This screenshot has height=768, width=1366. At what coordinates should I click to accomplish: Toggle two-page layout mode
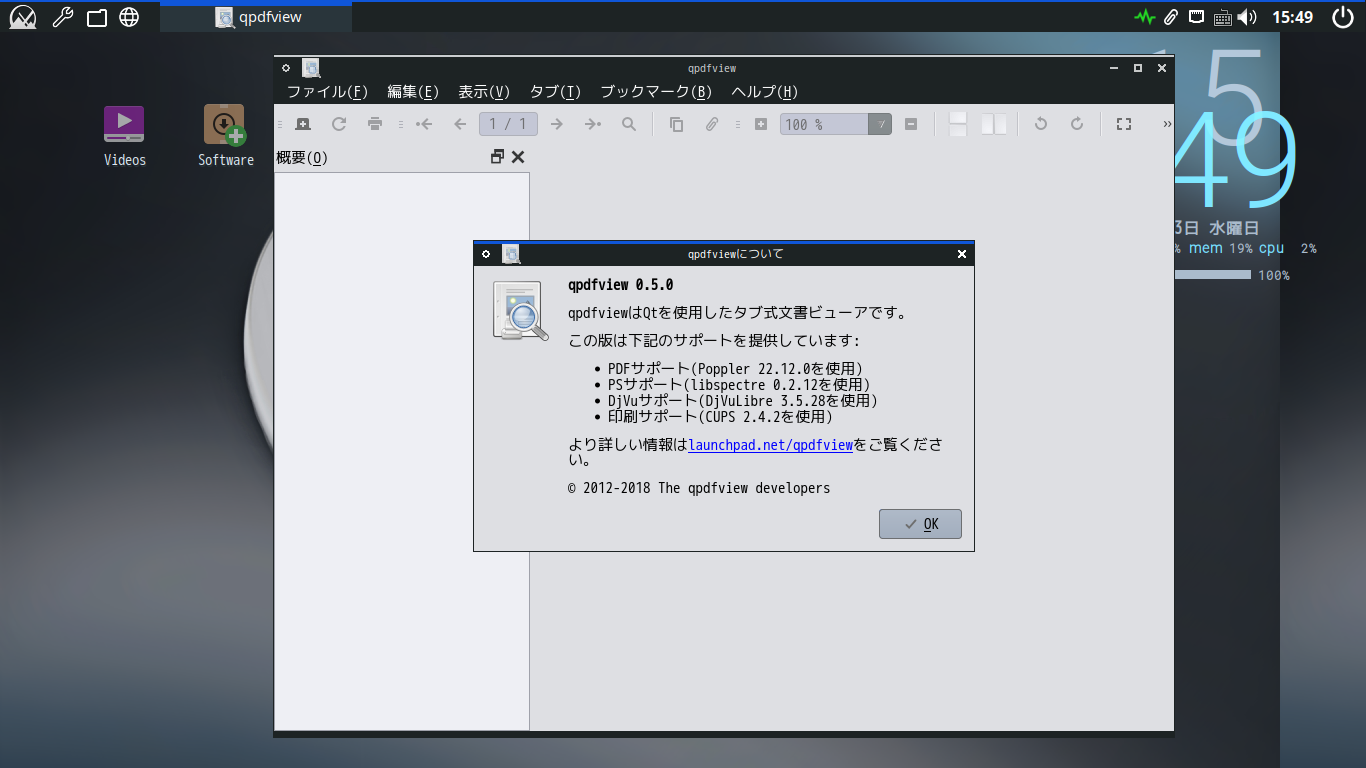point(994,124)
